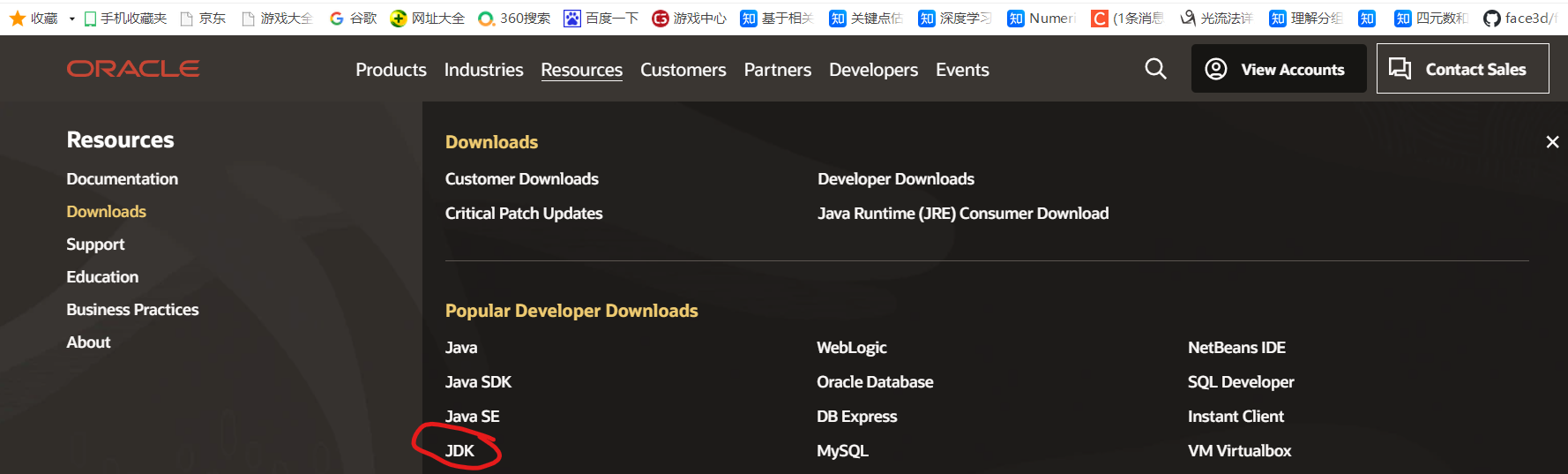The height and width of the screenshot is (474, 1568).
Task: Click the Resources heading in the sidebar
Action: click(x=120, y=139)
